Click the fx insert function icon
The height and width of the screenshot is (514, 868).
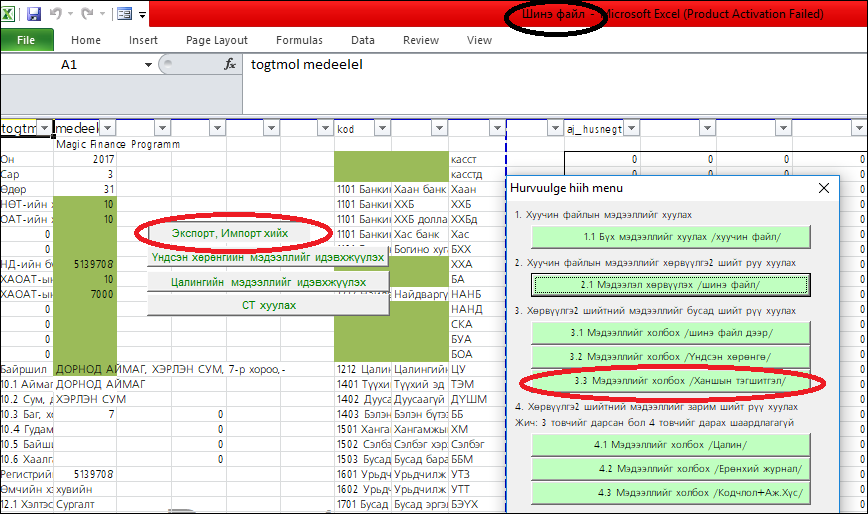[x=230, y=64]
